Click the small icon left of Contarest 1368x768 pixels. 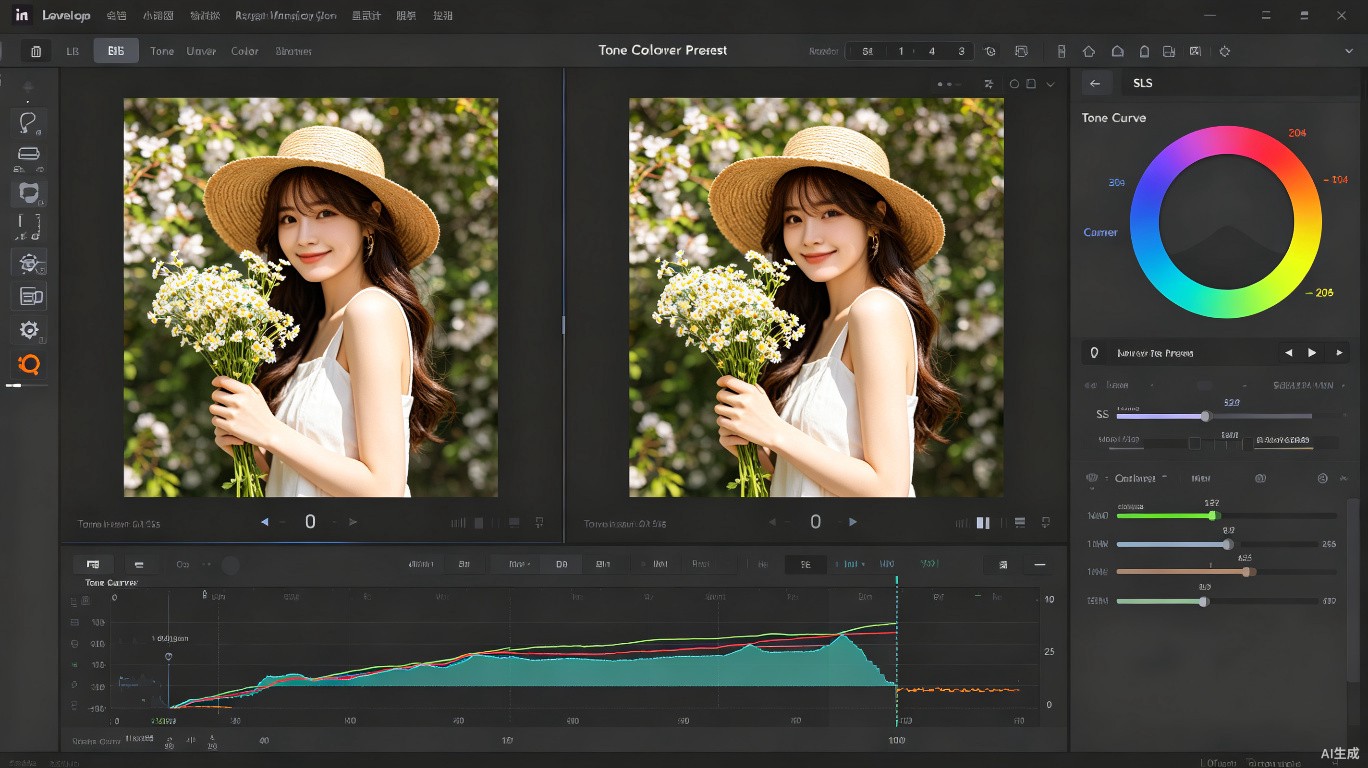pos(1092,478)
